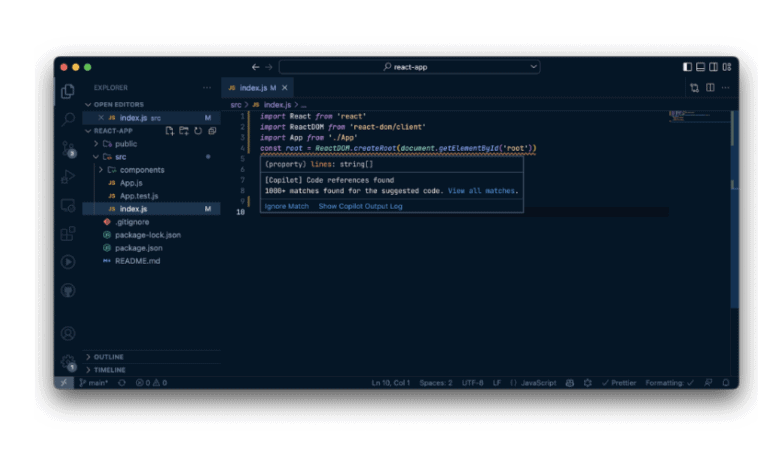Screen dimensions: 768x468
Task: Select index.js under src folder
Action: click(x=152, y=209)
